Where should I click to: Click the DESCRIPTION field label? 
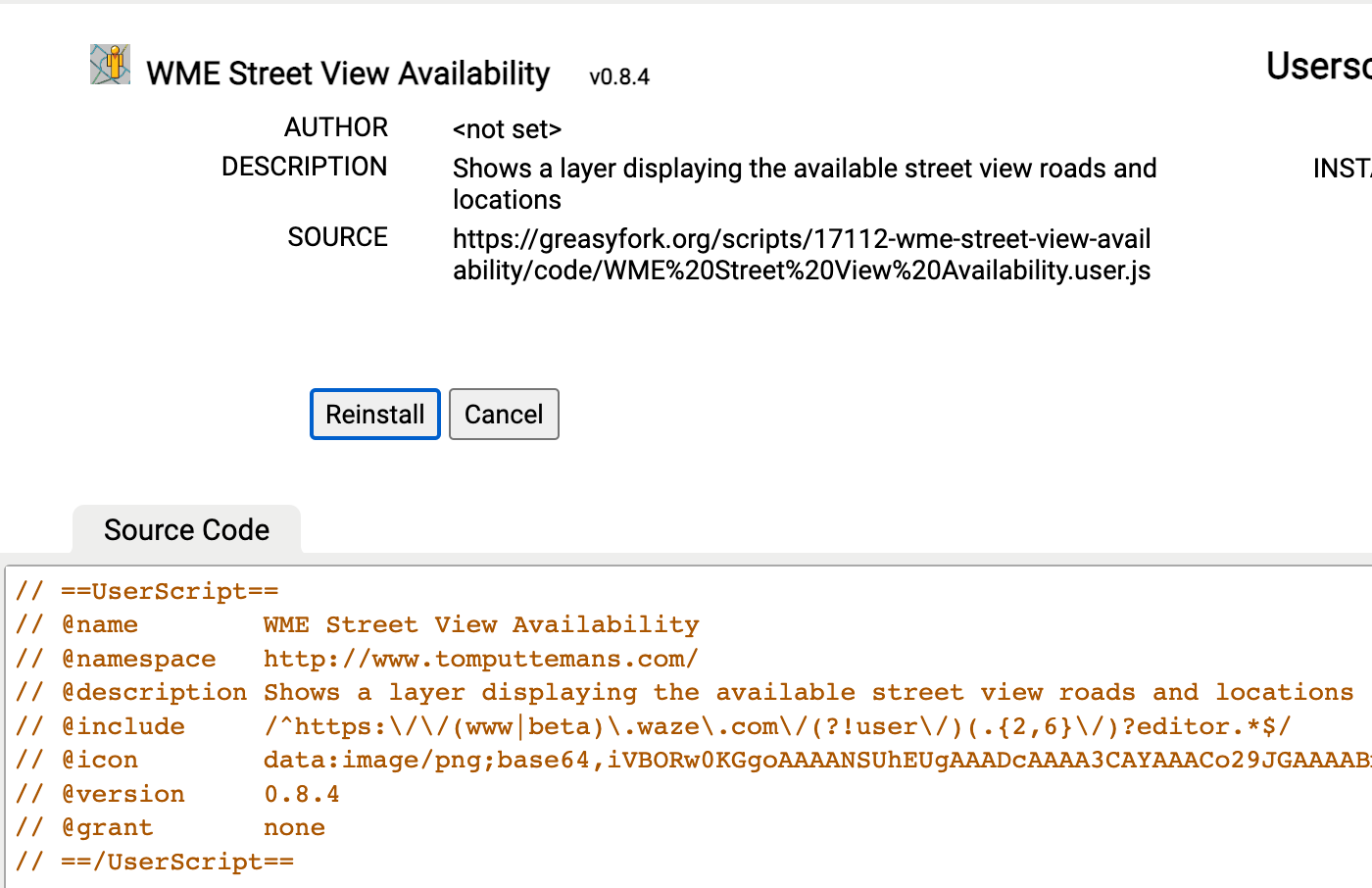(x=304, y=167)
